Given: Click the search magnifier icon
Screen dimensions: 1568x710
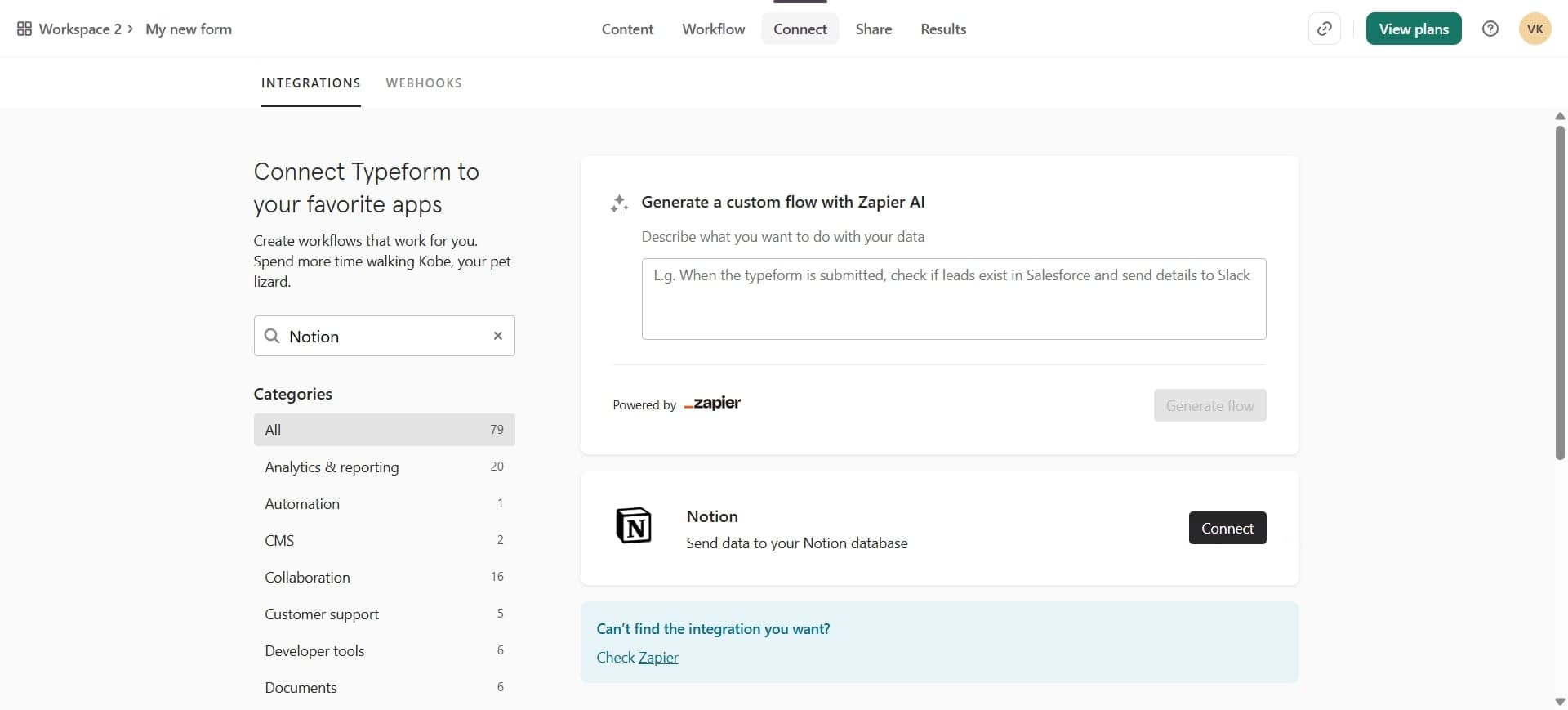Looking at the screenshot, I should click(x=273, y=336).
